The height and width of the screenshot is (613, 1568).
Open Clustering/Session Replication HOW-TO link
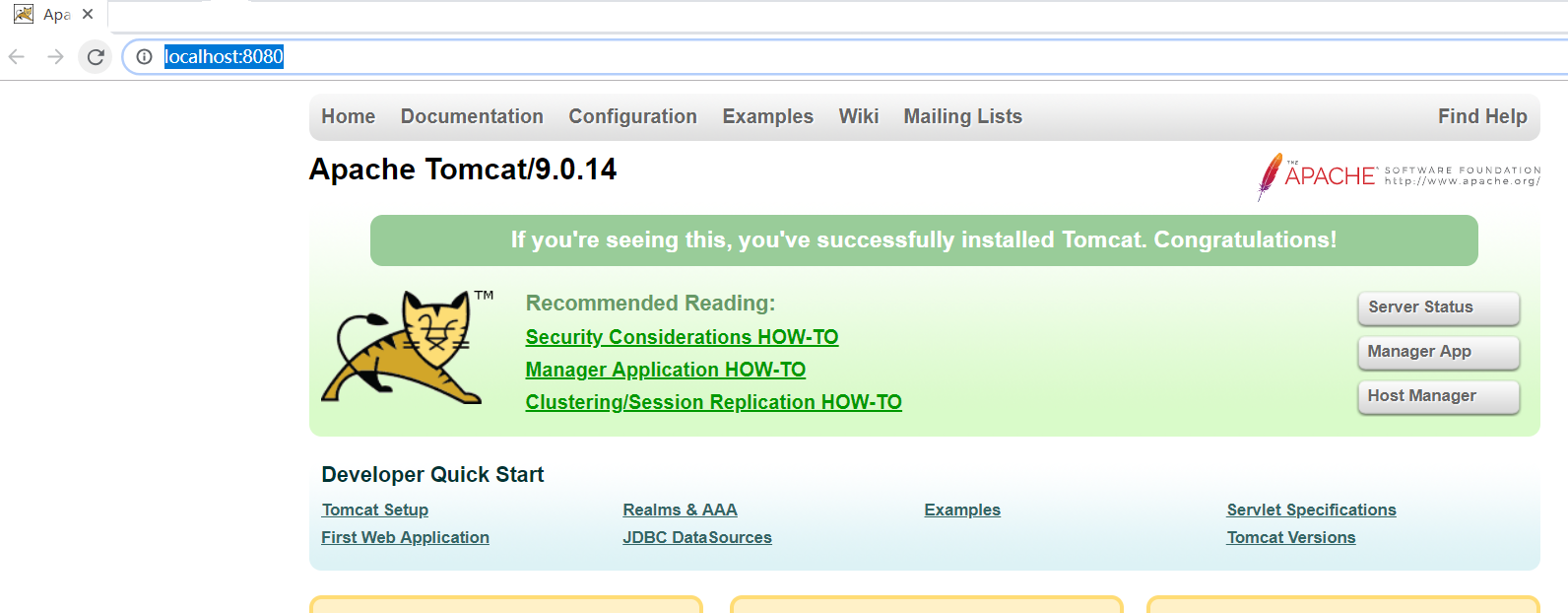coord(713,402)
